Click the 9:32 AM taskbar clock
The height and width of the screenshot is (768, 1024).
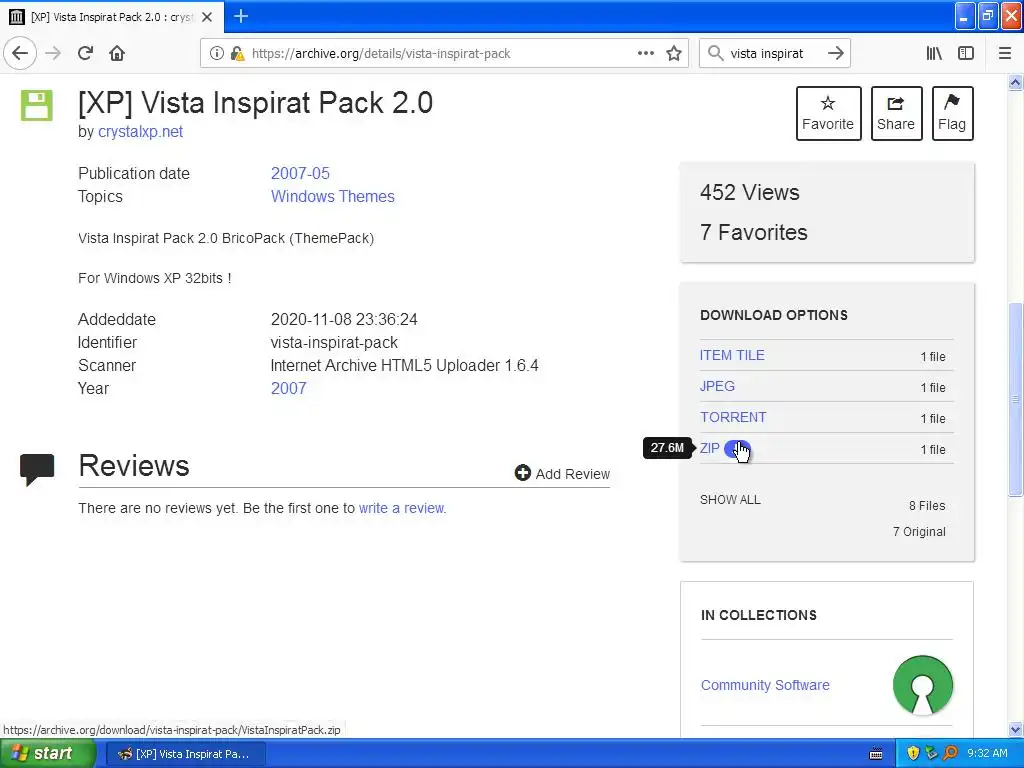pyautogui.click(x=987, y=754)
